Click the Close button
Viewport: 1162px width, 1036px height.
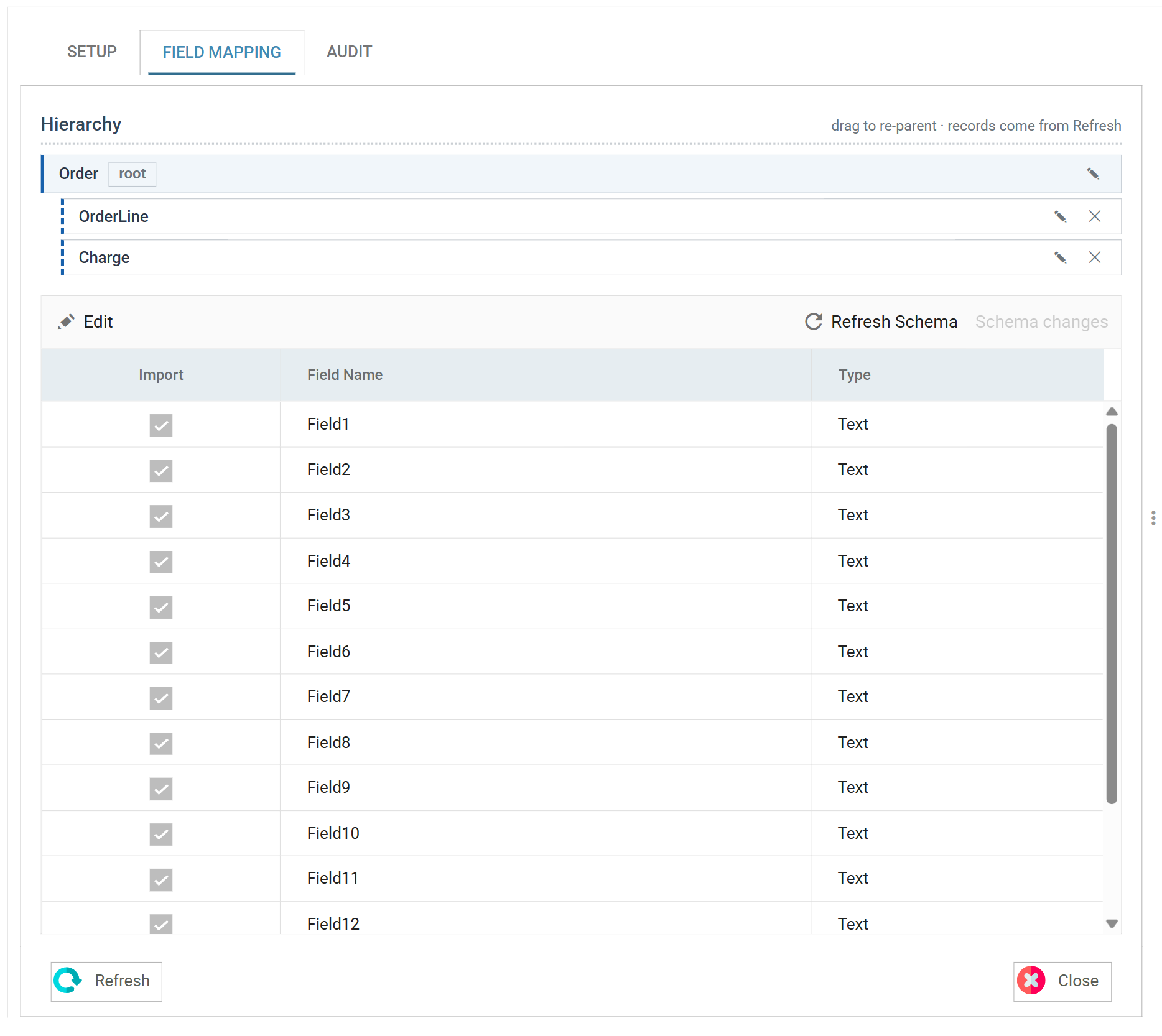click(1062, 981)
